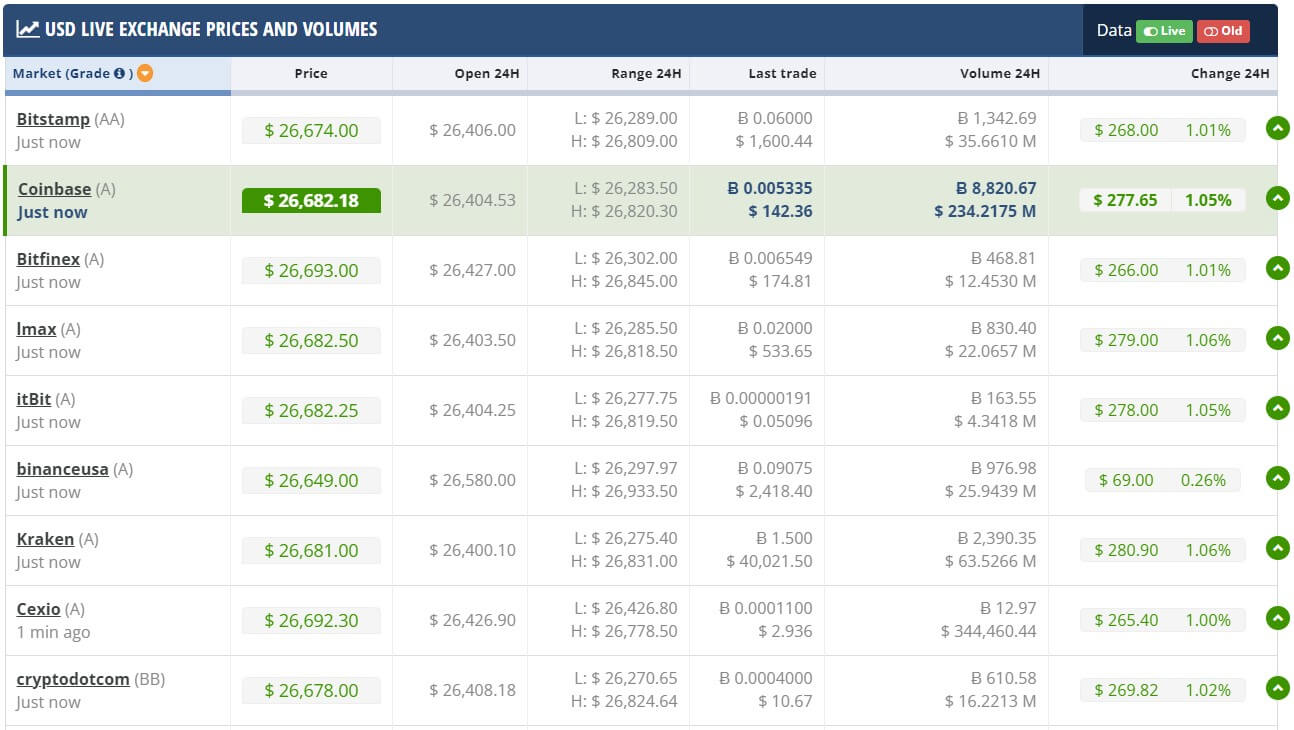Switch data mode to Live
The height and width of the screenshot is (730, 1294).
click(x=1164, y=31)
